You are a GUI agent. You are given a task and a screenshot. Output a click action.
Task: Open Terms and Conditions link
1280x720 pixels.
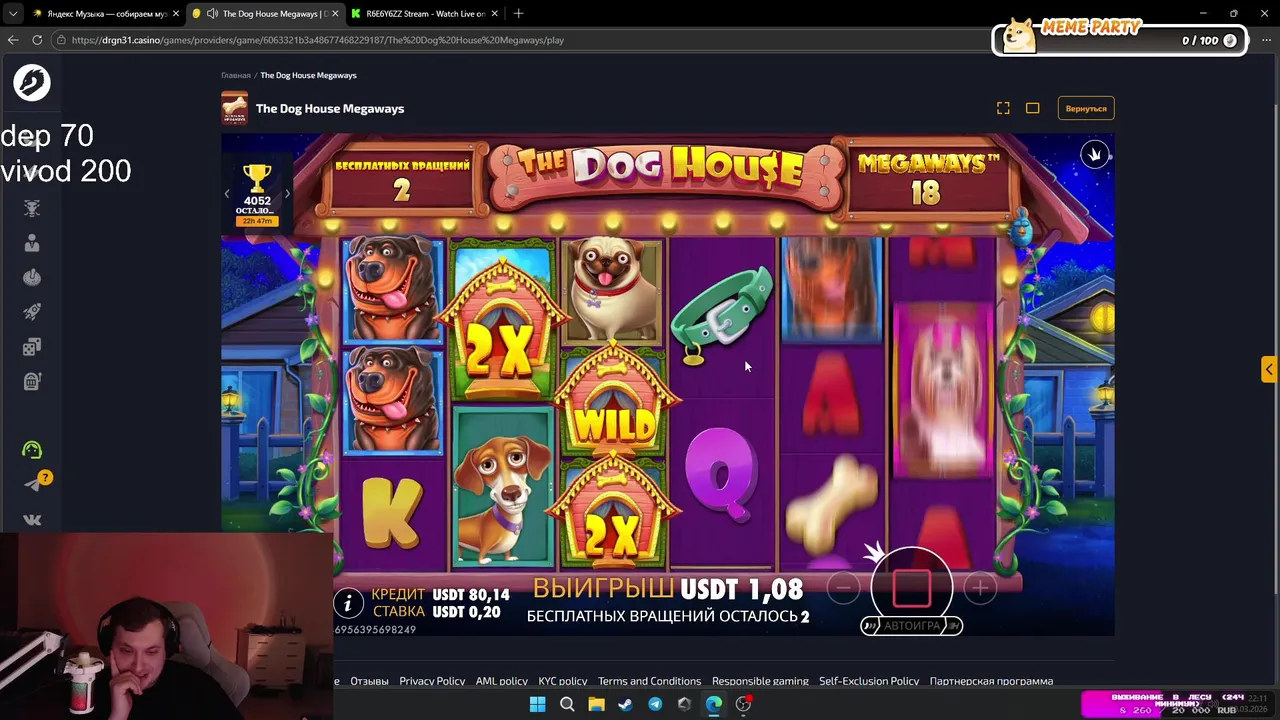pyautogui.click(x=649, y=681)
